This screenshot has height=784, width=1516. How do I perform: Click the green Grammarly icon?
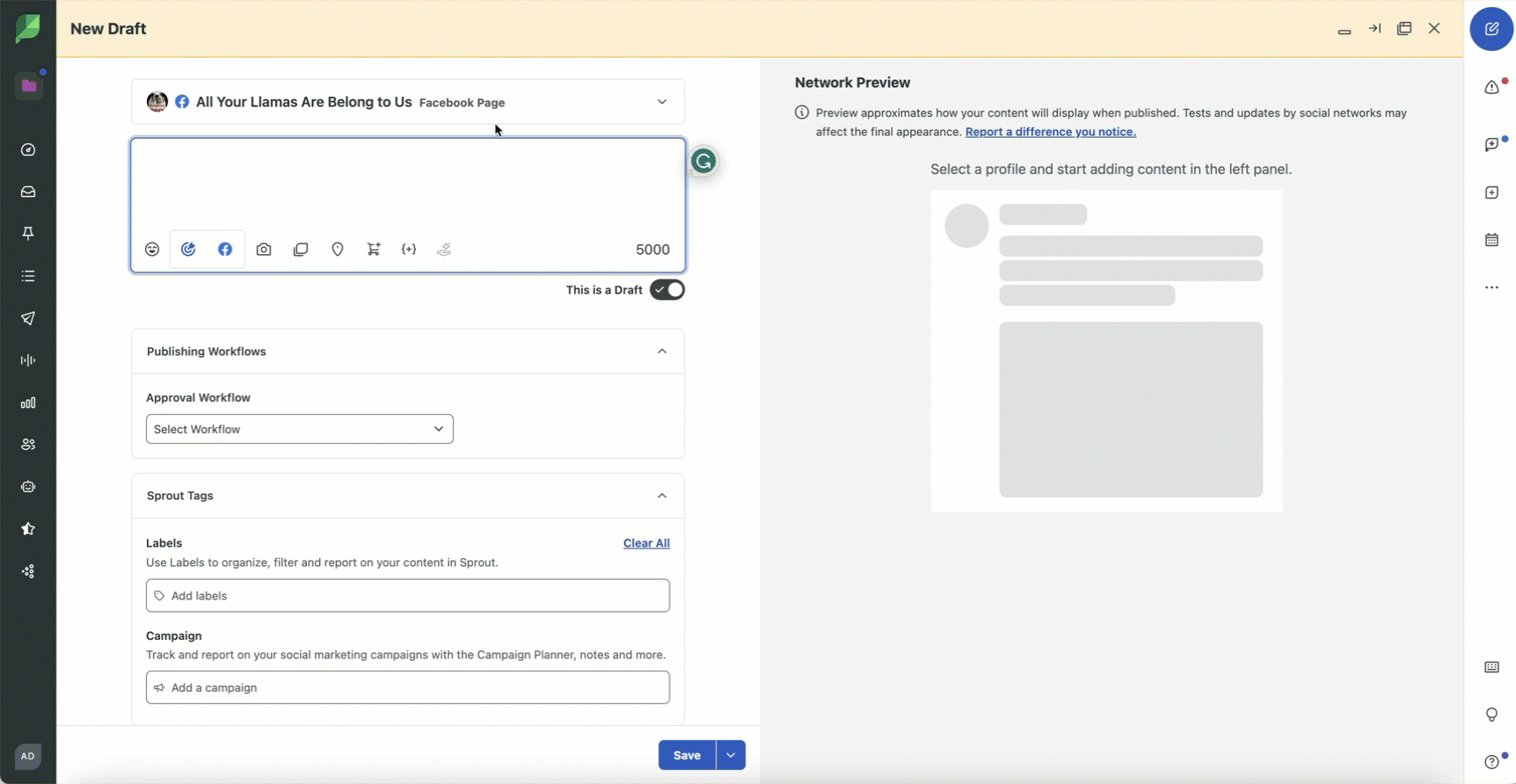tap(703, 161)
